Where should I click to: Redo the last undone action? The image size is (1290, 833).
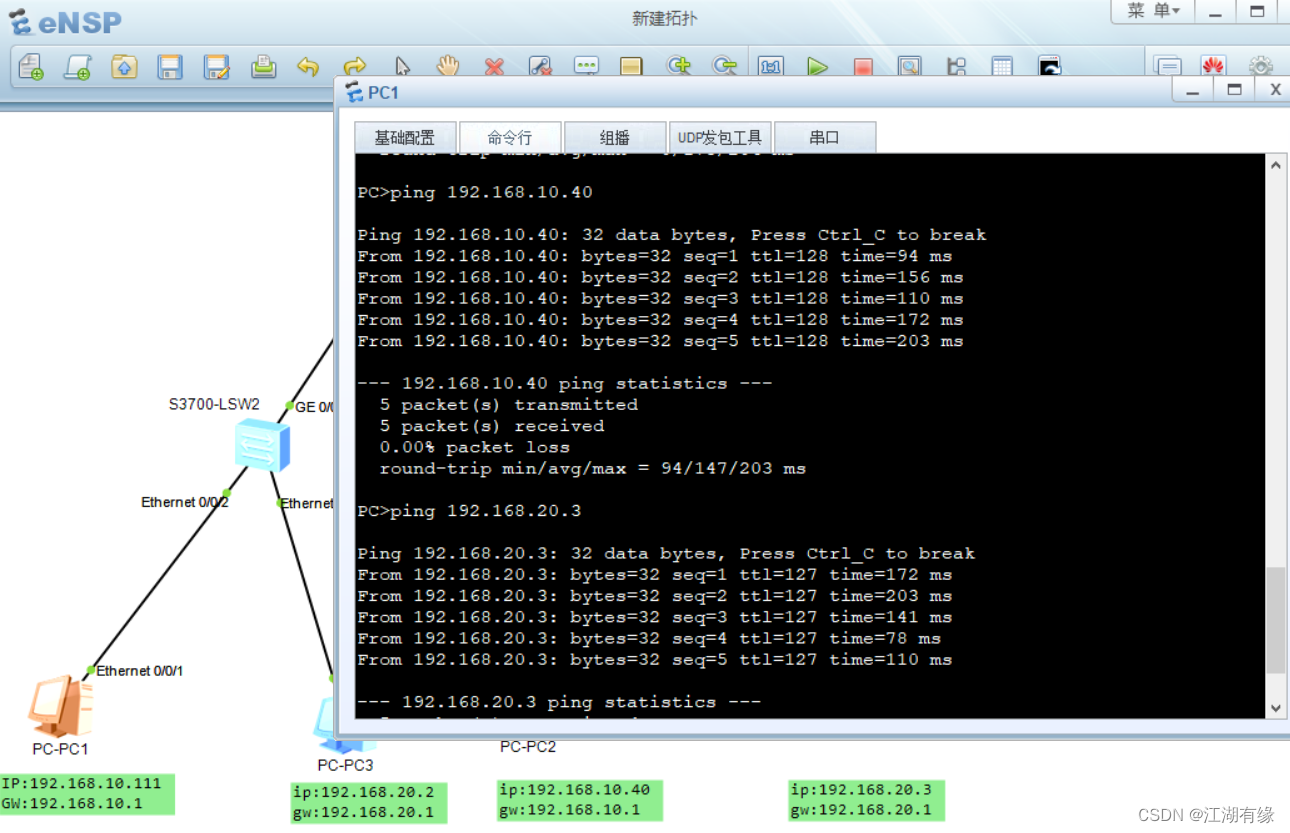[x=354, y=67]
